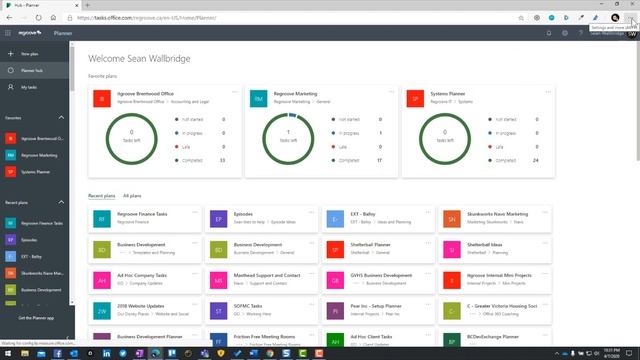Viewport: 640px width, 360px height.
Task: Open more options on Systems Planner card
Action: [x=548, y=92]
